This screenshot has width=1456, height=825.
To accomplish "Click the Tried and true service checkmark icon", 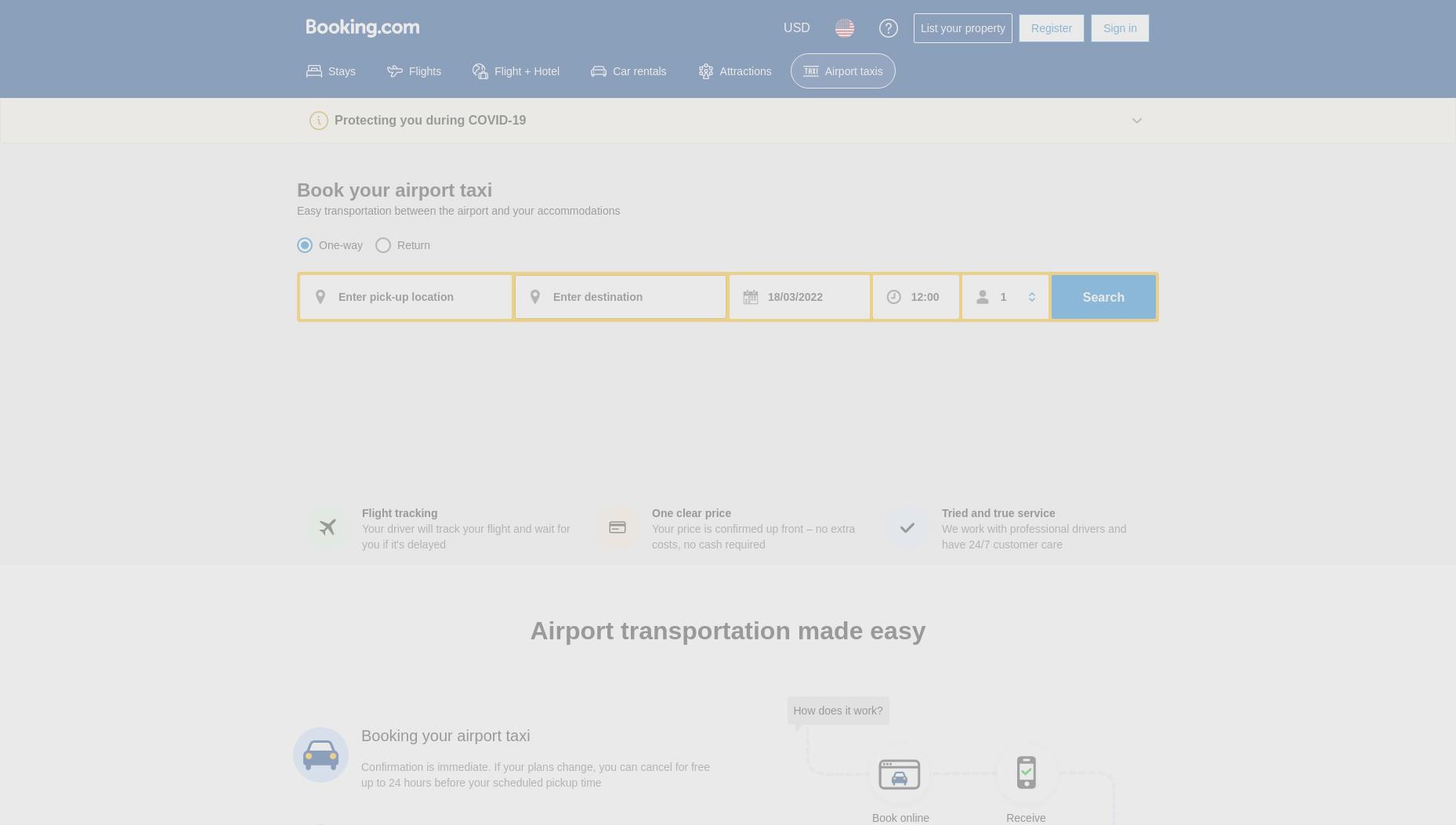I will click(907, 527).
